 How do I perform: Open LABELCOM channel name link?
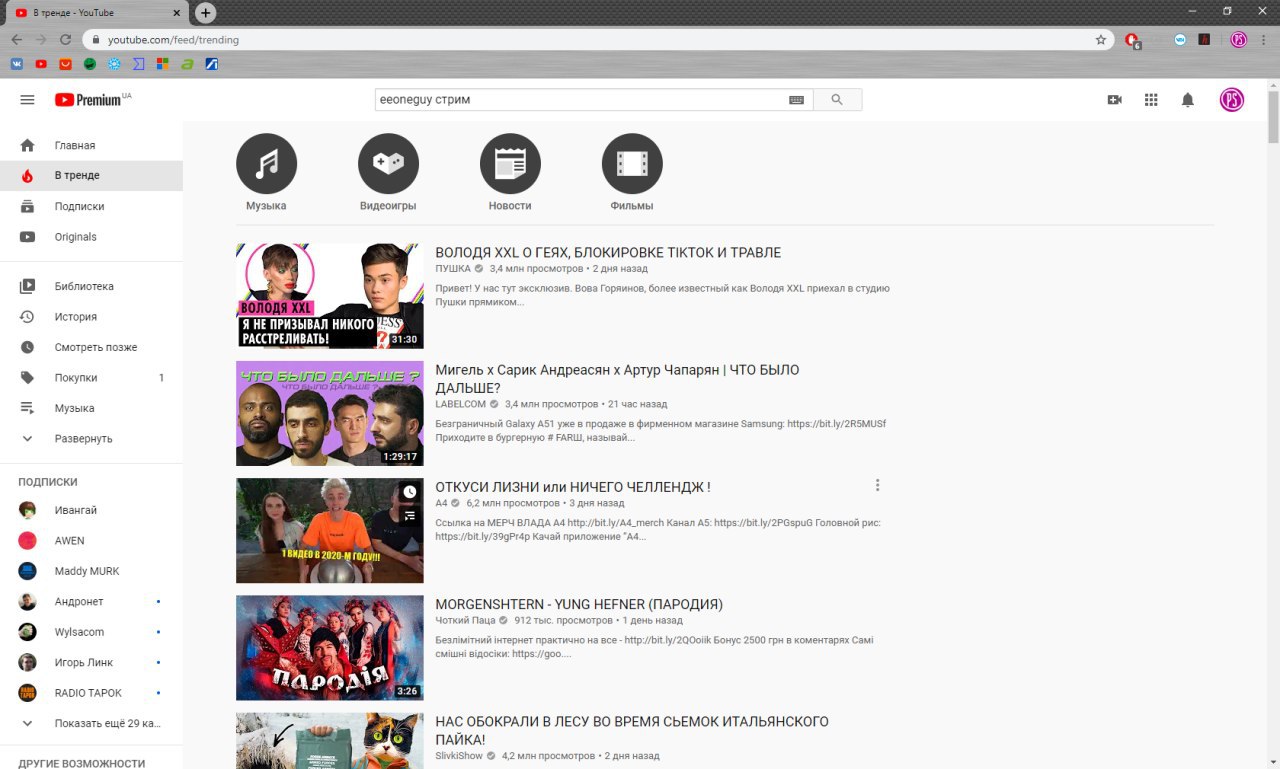(x=460, y=404)
